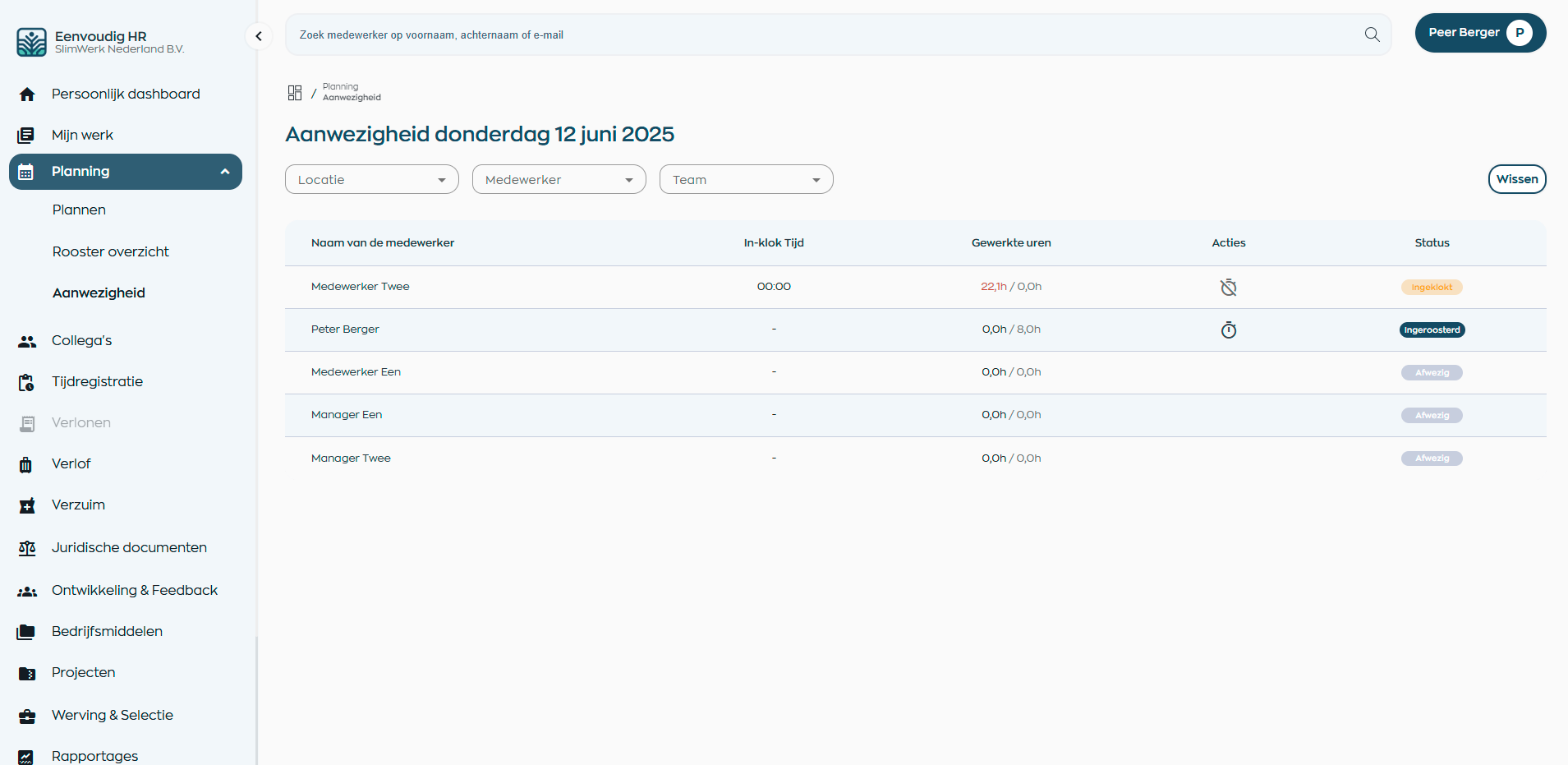Click the clock-out icon for Medewerker Twee
The height and width of the screenshot is (765, 1568).
1228,288
